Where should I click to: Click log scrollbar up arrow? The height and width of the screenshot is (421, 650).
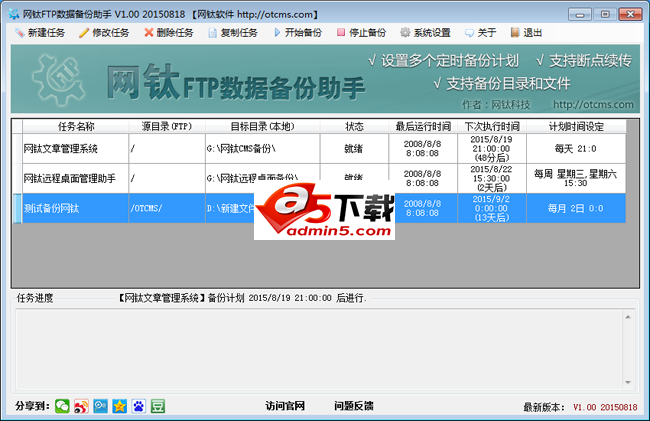click(x=628, y=317)
